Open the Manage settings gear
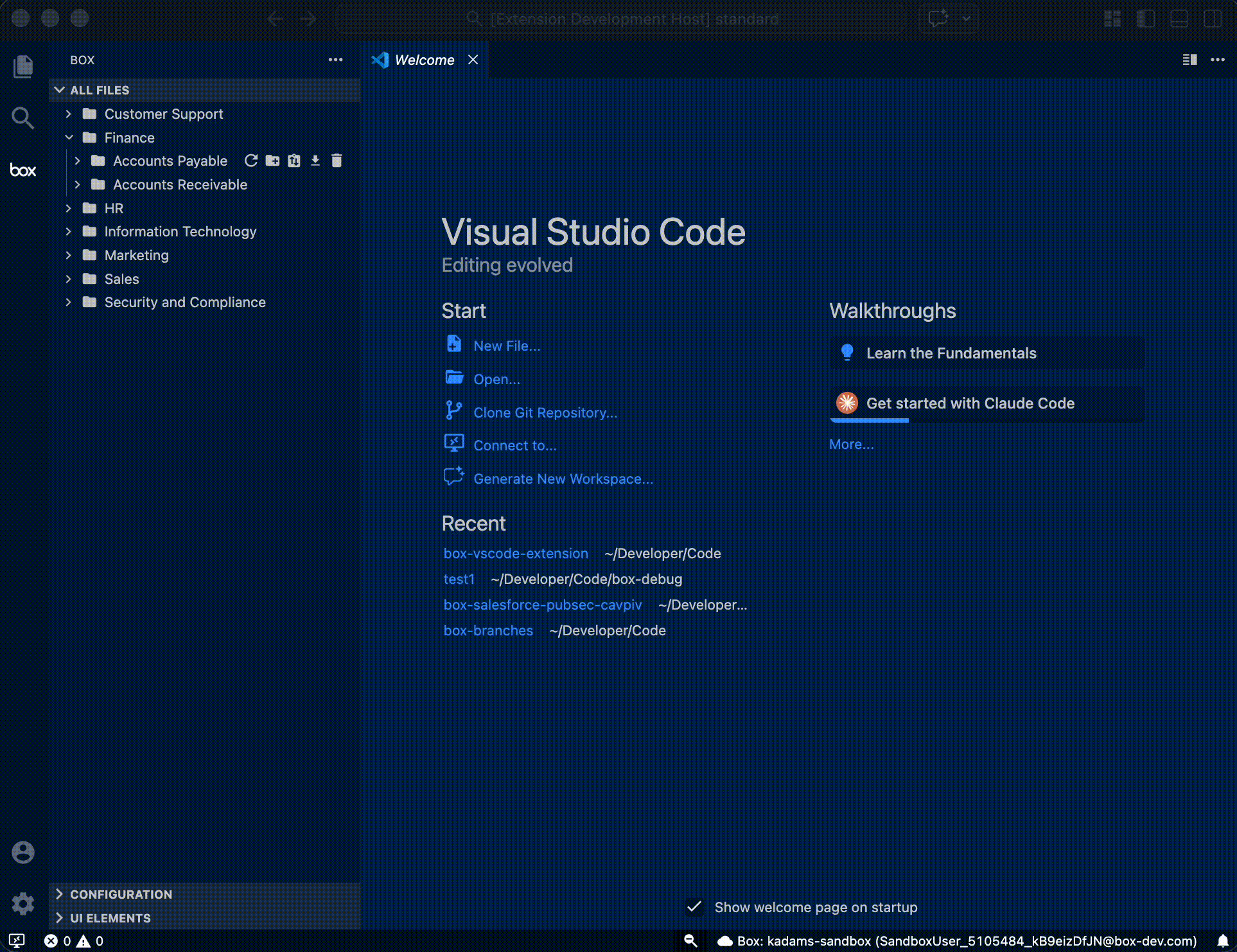 click(23, 904)
